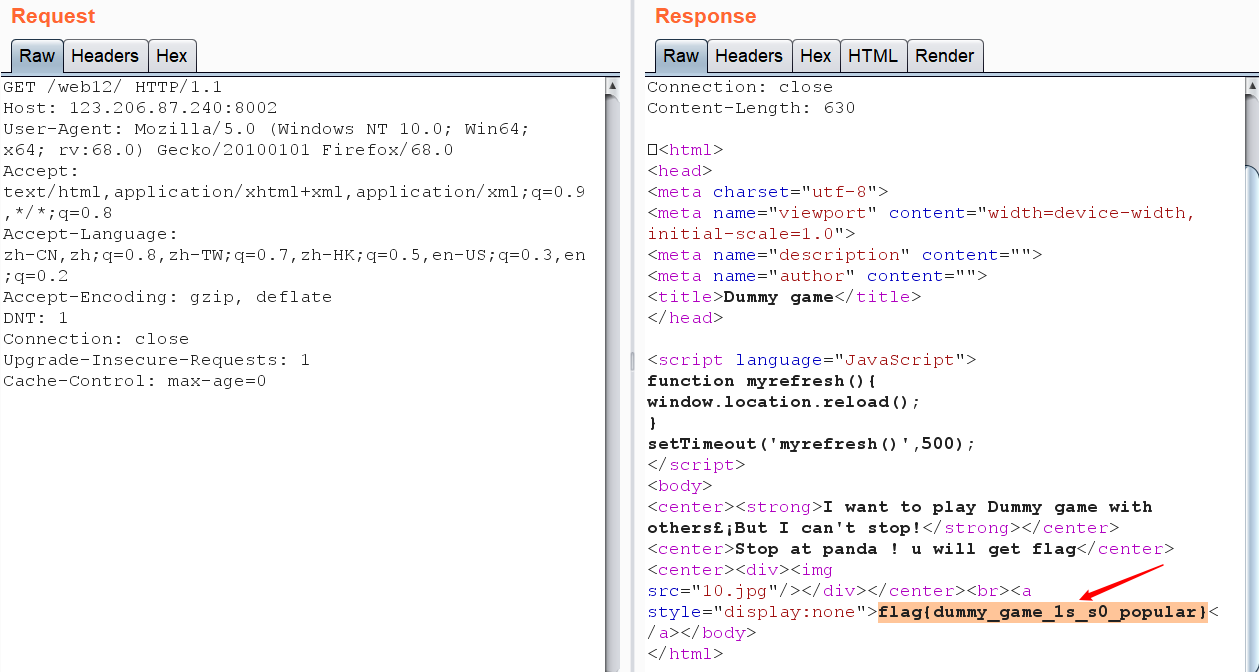Click the closing '</script>' tag line
This screenshot has height=672, width=1259.
click(696, 465)
